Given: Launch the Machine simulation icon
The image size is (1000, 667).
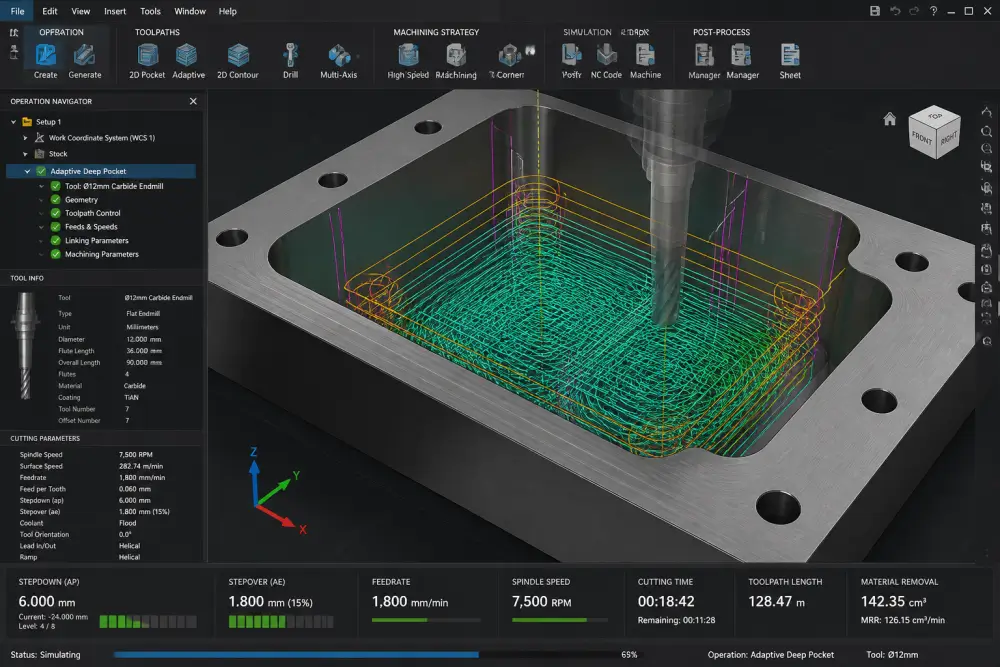Looking at the screenshot, I should coord(645,55).
